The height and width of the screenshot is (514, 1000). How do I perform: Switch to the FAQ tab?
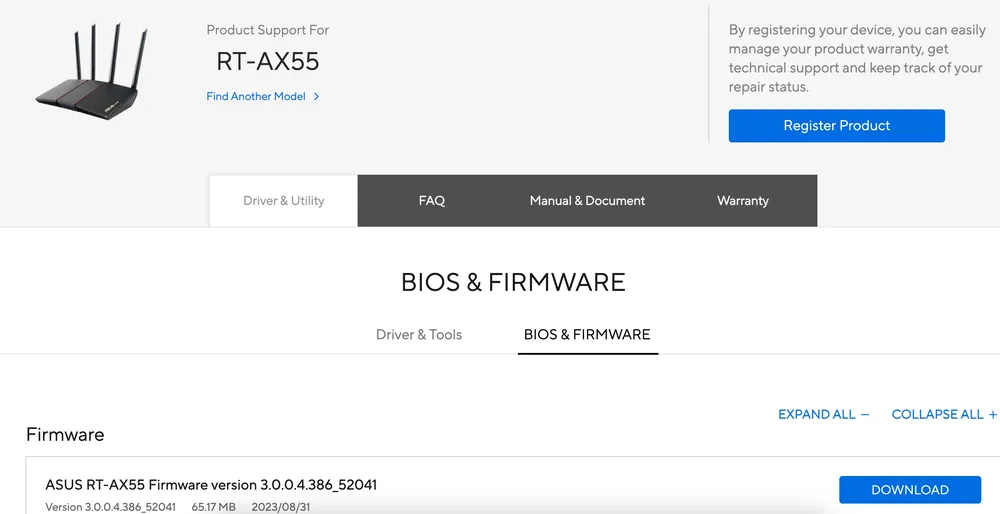[x=432, y=201]
